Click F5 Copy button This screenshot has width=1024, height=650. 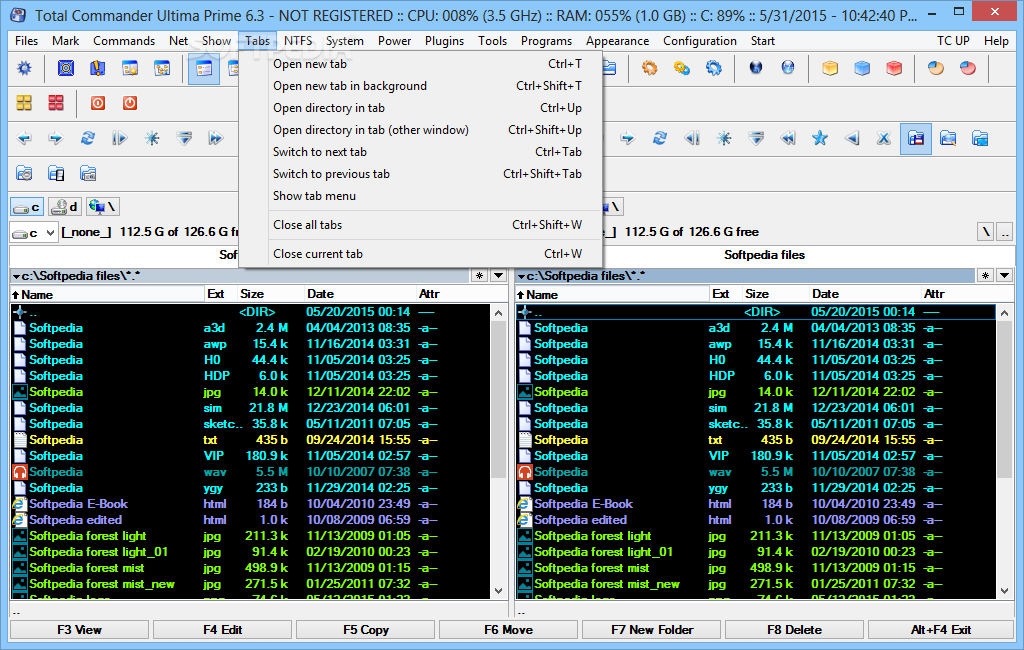(366, 630)
